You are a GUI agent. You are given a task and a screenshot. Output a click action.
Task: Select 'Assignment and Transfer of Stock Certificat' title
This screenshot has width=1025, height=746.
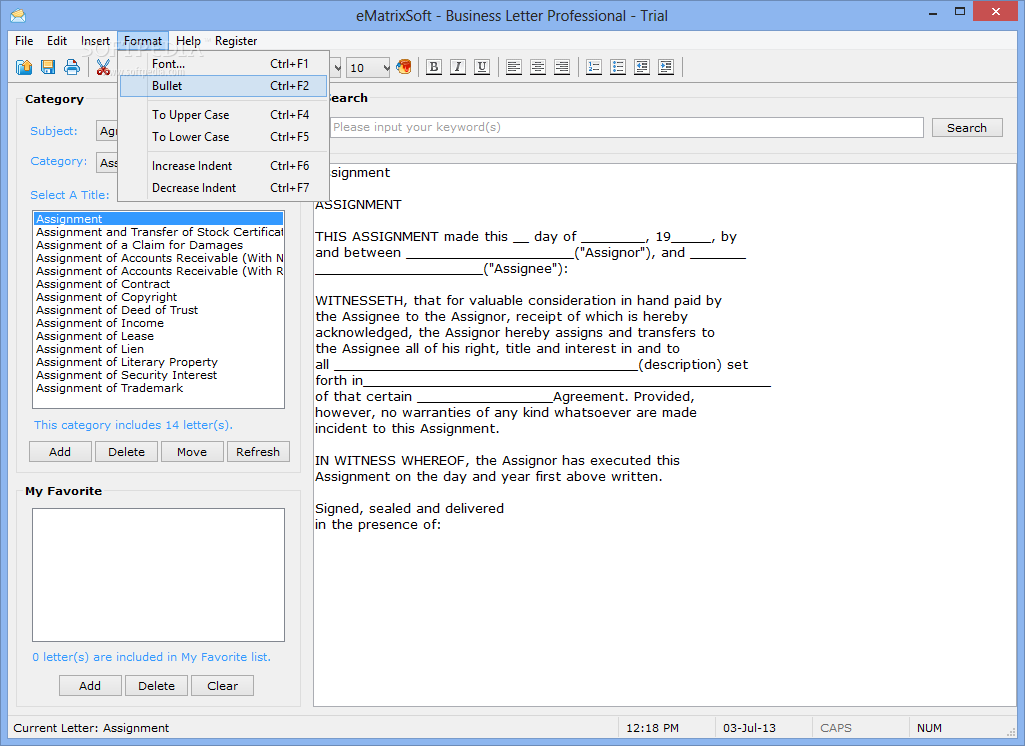159,232
